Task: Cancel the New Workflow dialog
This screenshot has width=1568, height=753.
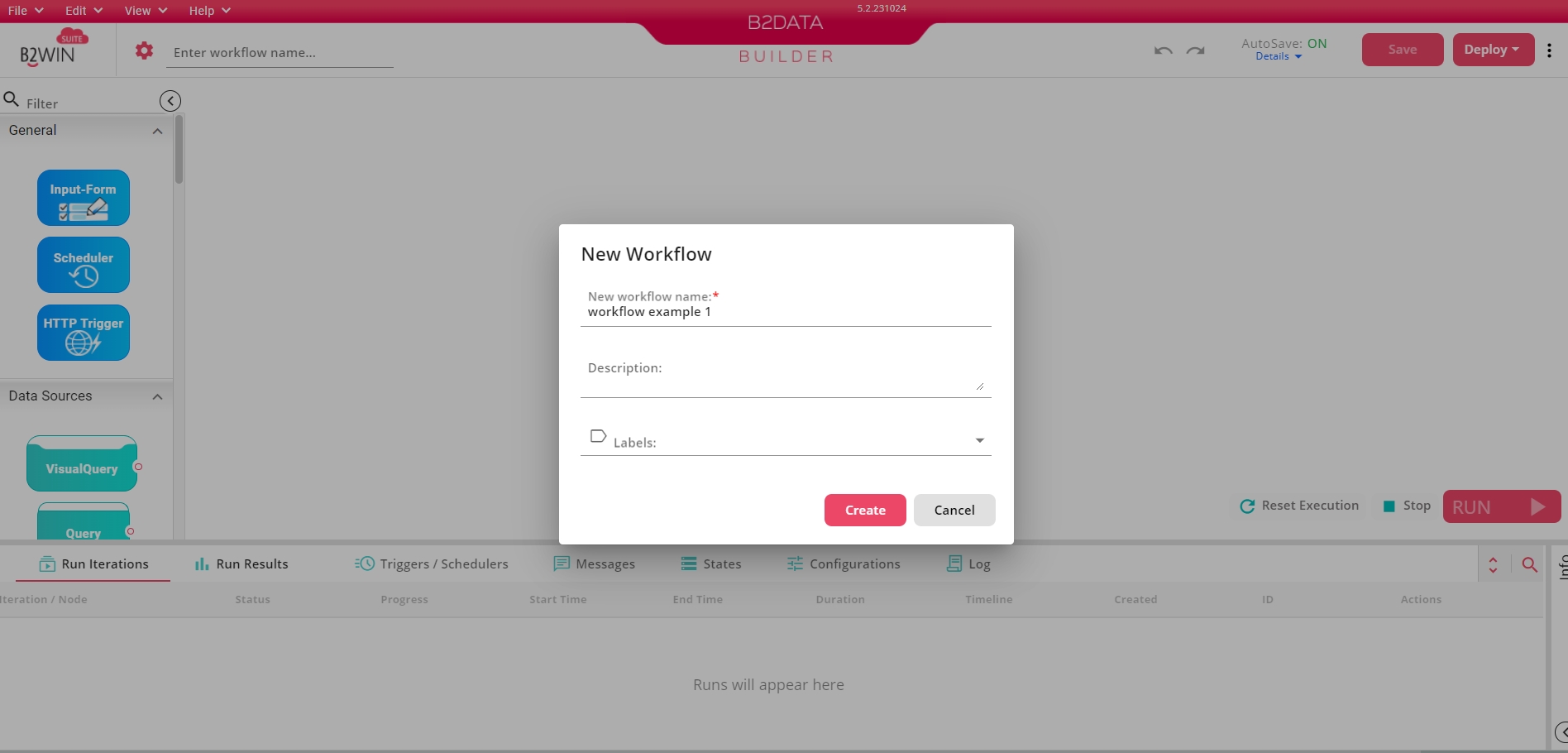Action: click(954, 511)
